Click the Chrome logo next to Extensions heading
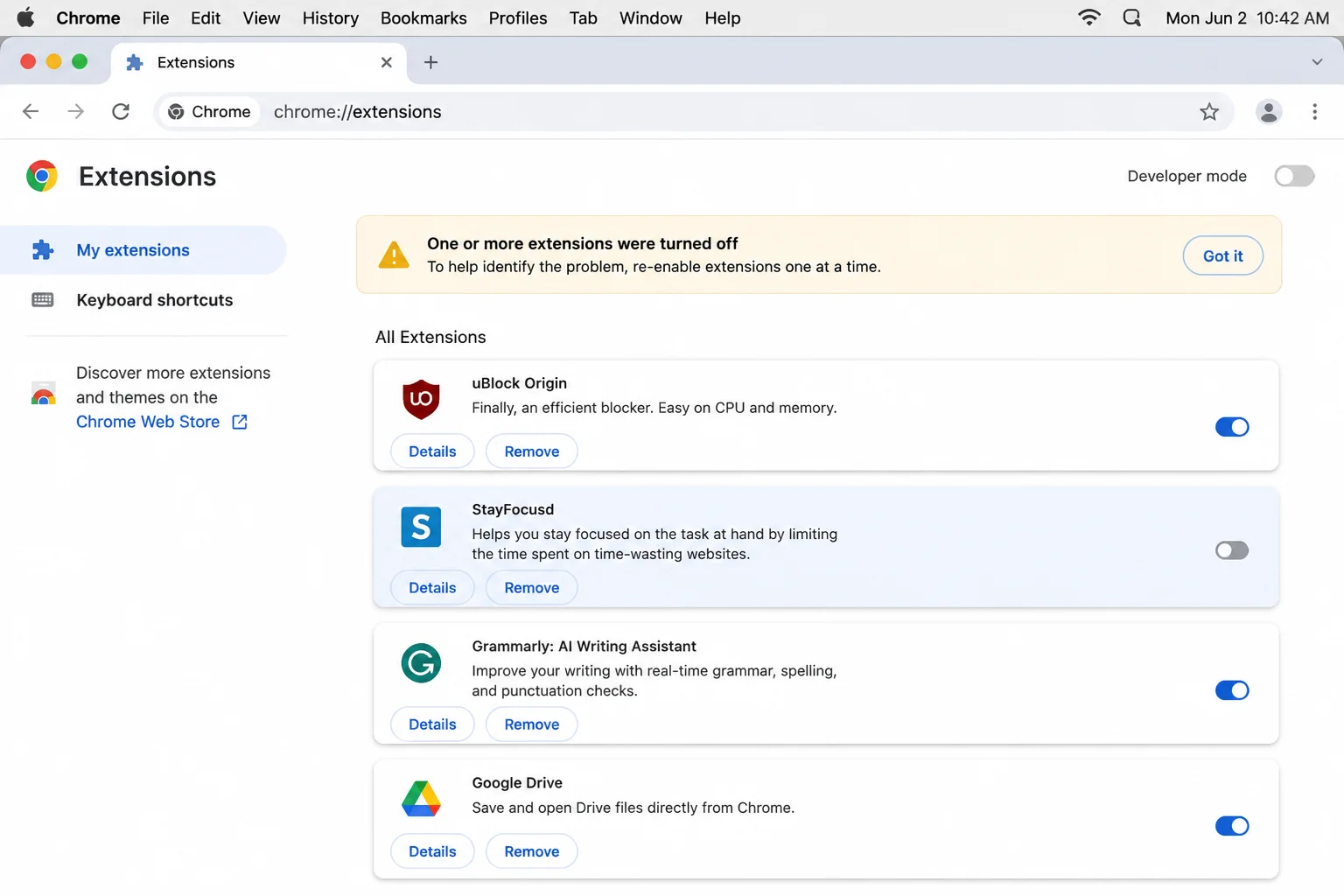 click(42, 176)
